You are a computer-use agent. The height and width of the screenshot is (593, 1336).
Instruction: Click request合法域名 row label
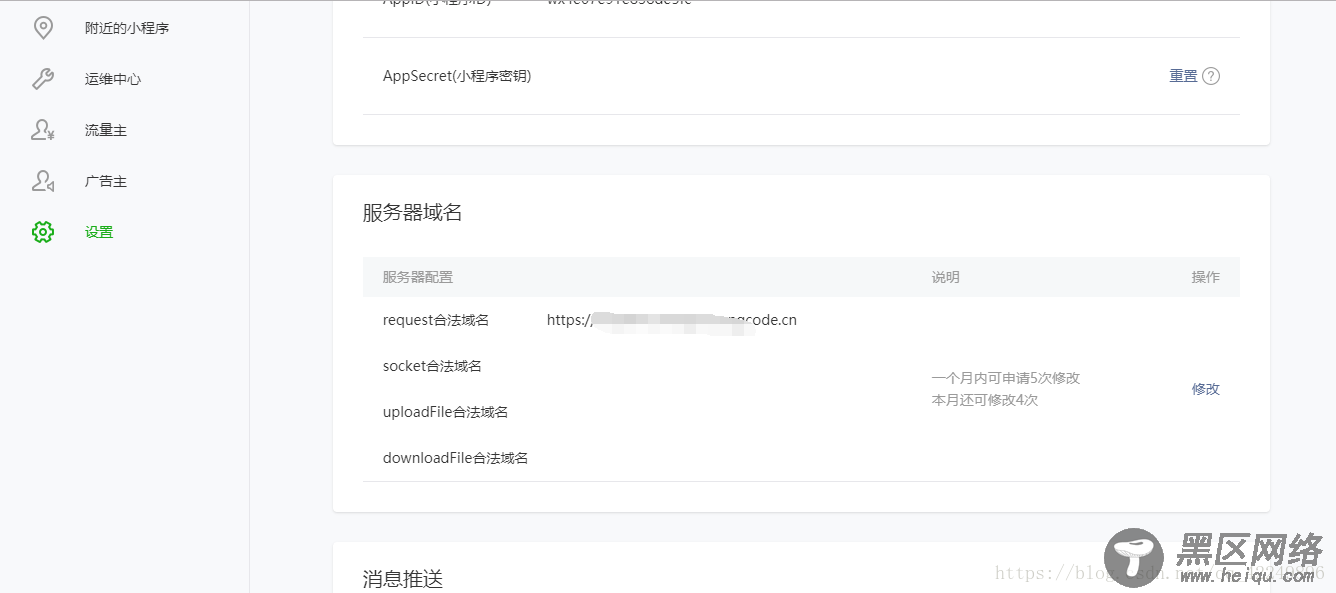point(436,320)
